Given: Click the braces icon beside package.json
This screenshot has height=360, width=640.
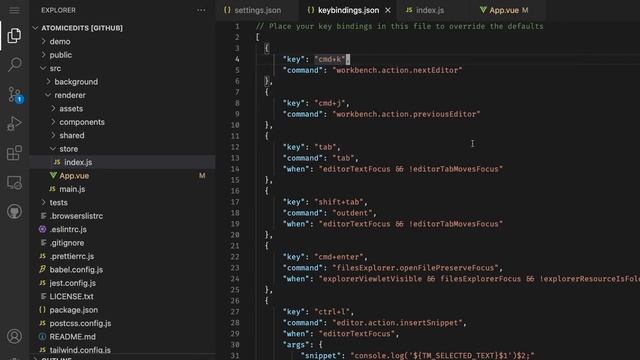Looking at the screenshot, I should [42, 310].
